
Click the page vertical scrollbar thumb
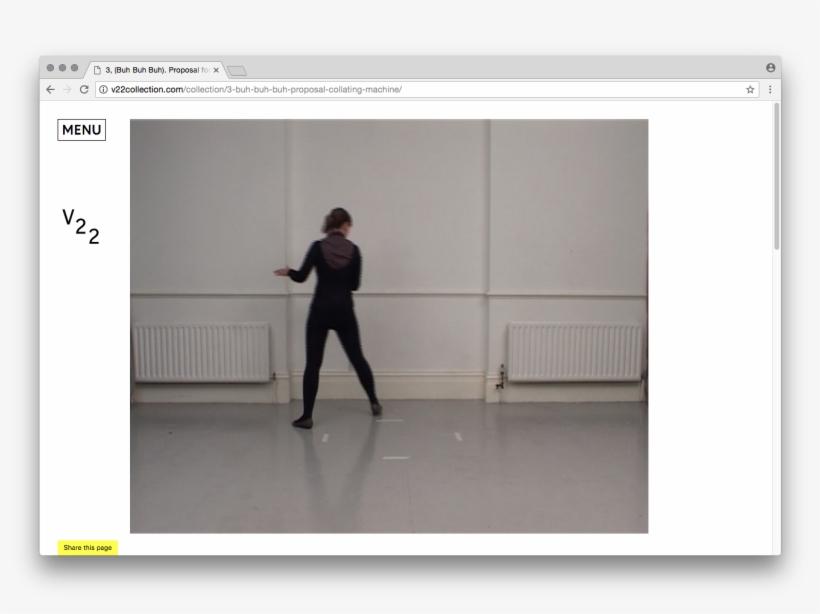tap(776, 175)
